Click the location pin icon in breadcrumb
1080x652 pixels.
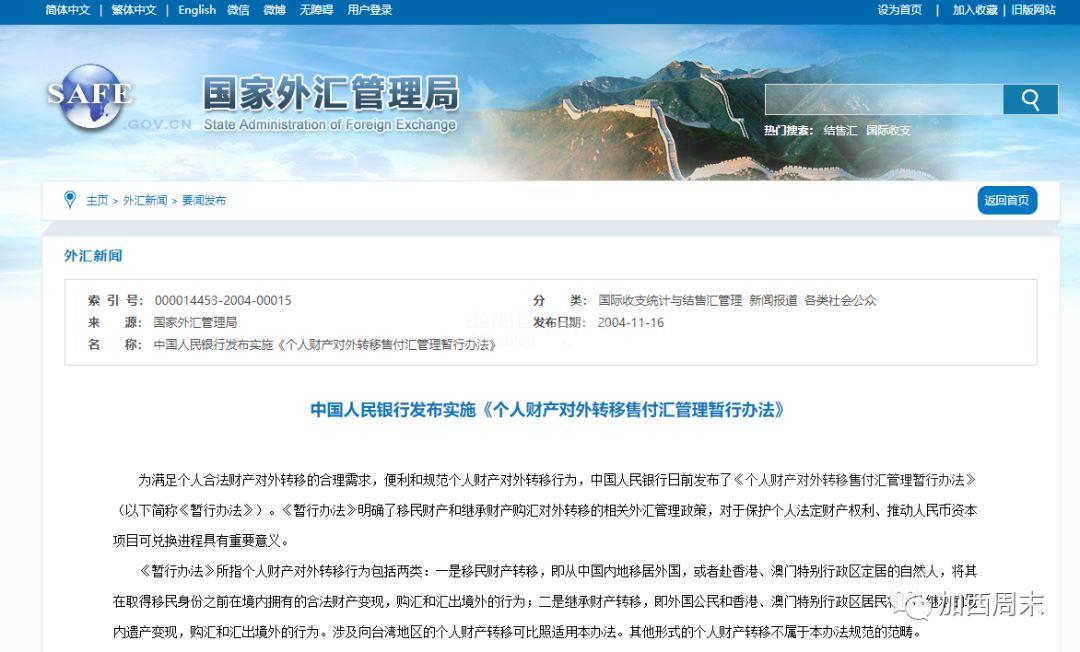70,200
